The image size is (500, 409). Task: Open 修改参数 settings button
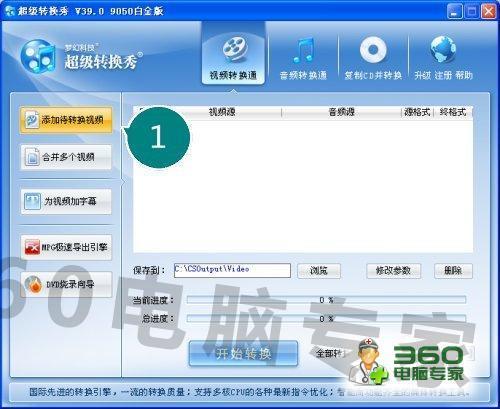[x=393, y=271]
